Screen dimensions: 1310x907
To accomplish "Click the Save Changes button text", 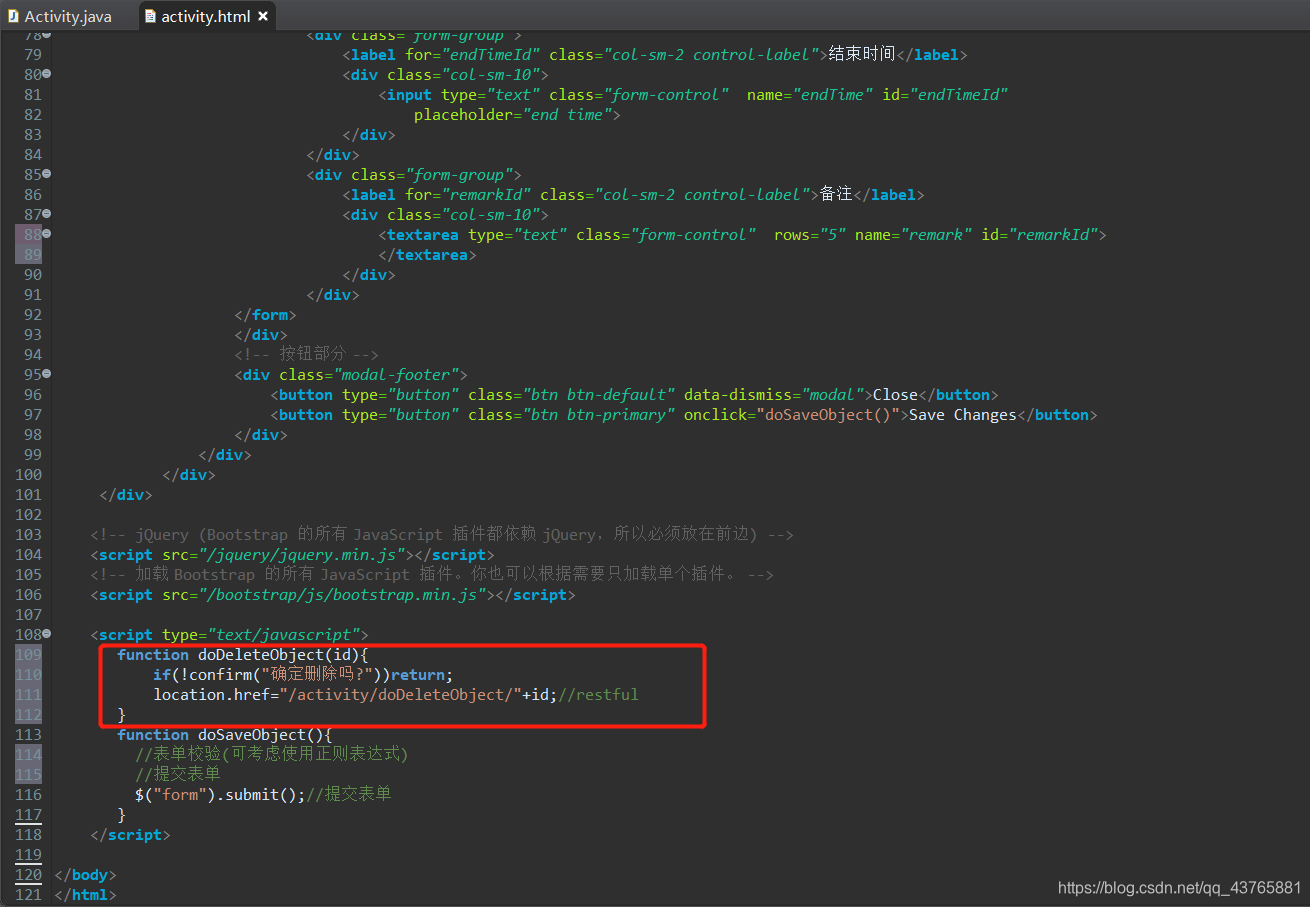I will click(x=962, y=415).
